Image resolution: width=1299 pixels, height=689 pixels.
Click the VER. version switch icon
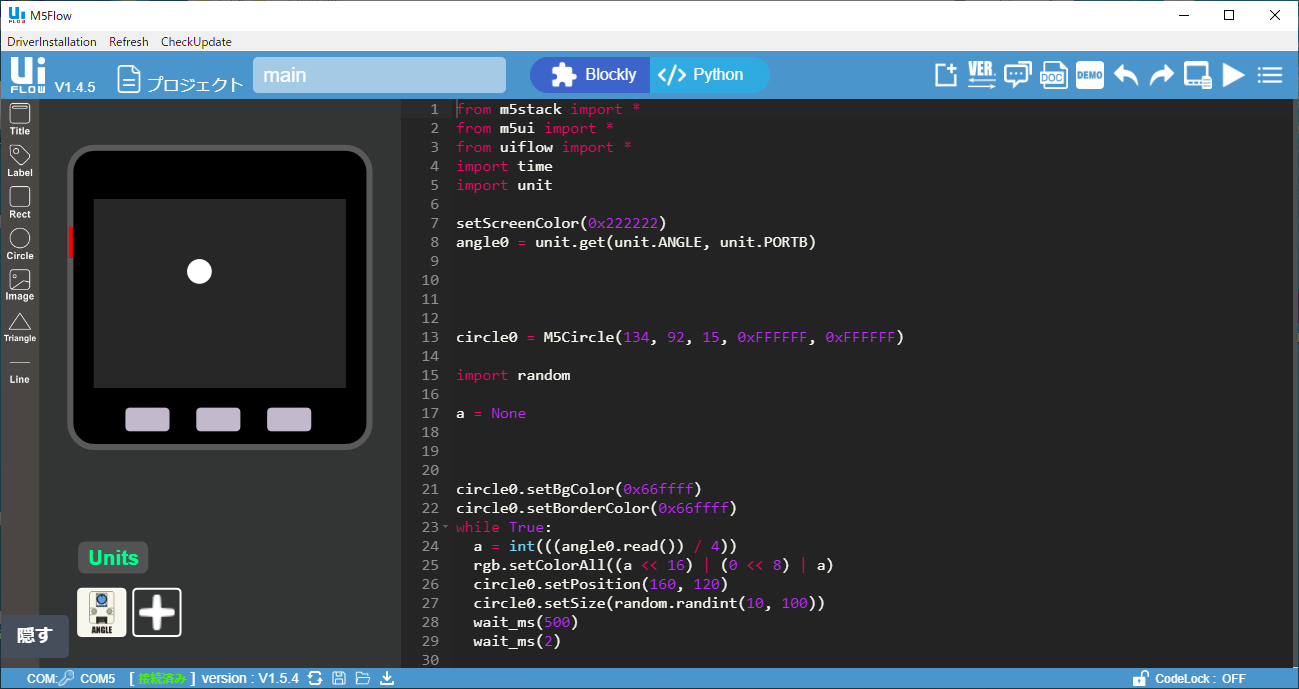[981, 75]
